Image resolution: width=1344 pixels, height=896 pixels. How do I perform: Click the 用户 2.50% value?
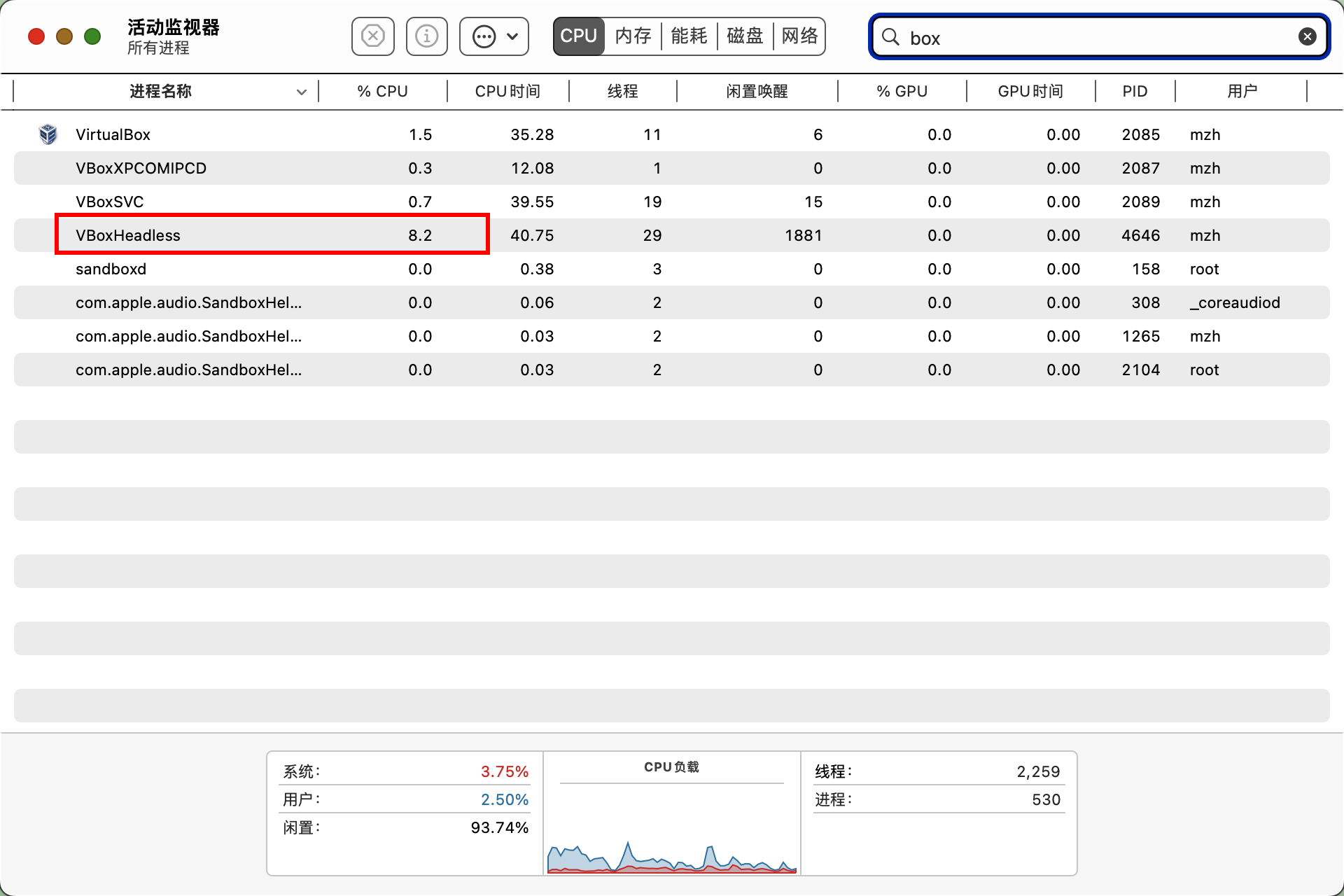click(504, 799)
